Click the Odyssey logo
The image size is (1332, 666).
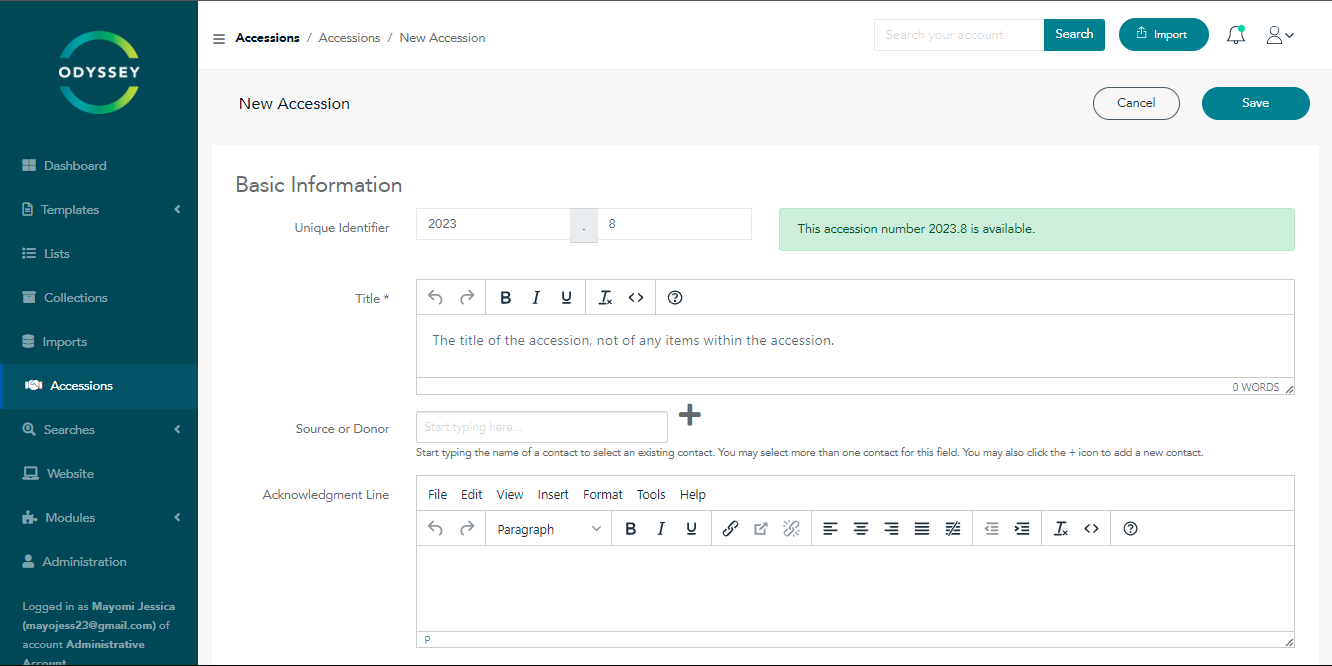coord(99,72)
